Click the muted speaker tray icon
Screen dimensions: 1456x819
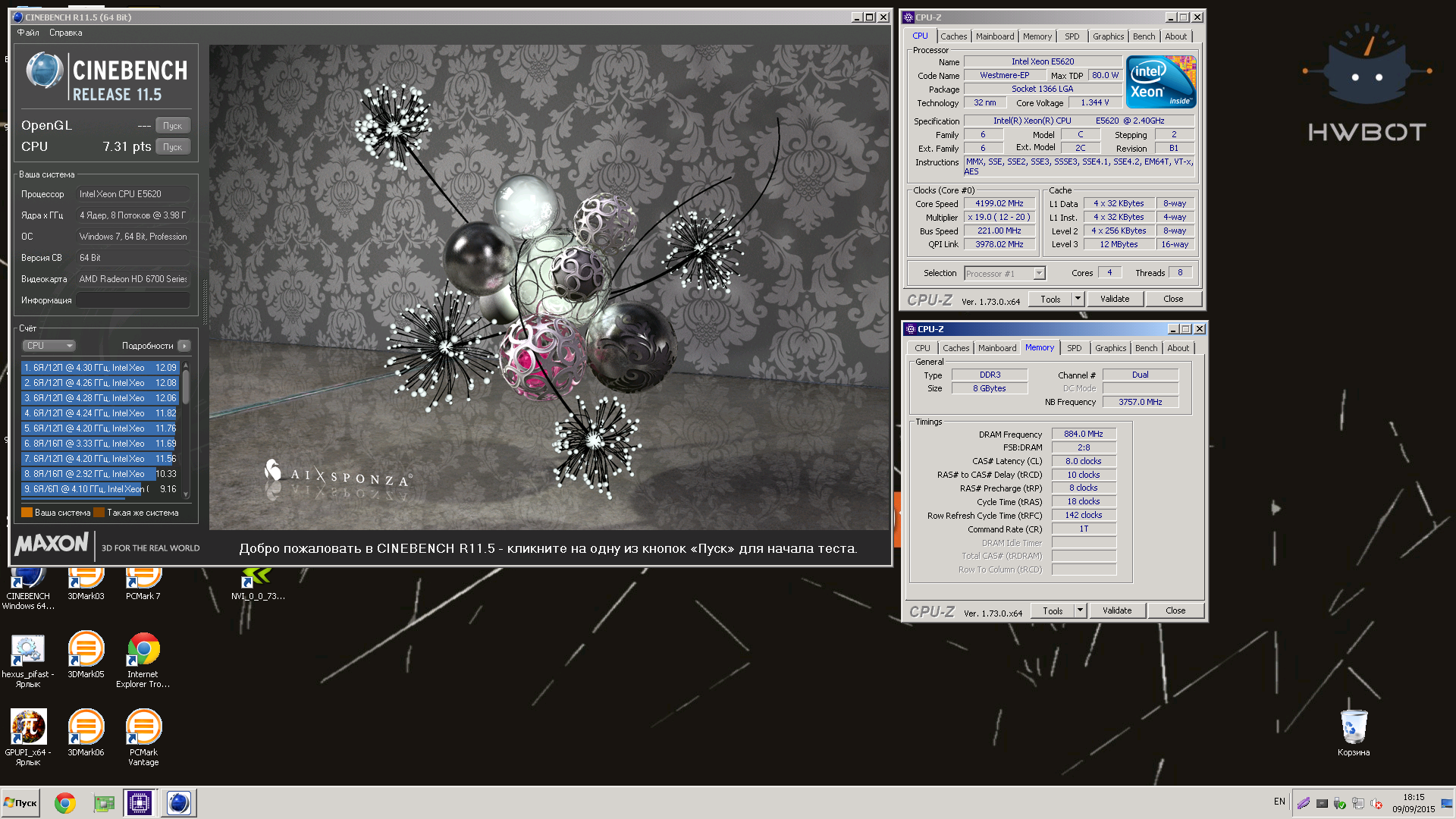(x=1377, y=803)
